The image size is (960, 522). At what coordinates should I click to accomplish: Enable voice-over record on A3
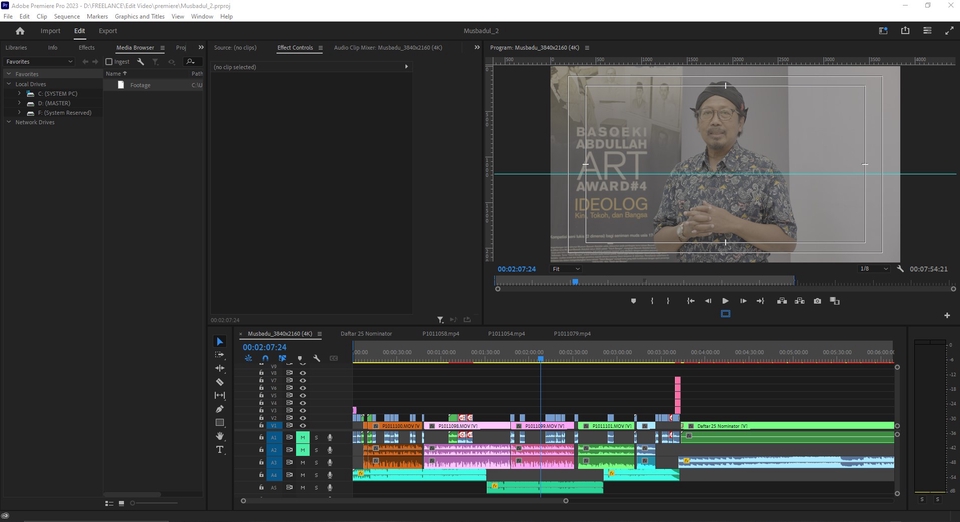pos(330,463)
